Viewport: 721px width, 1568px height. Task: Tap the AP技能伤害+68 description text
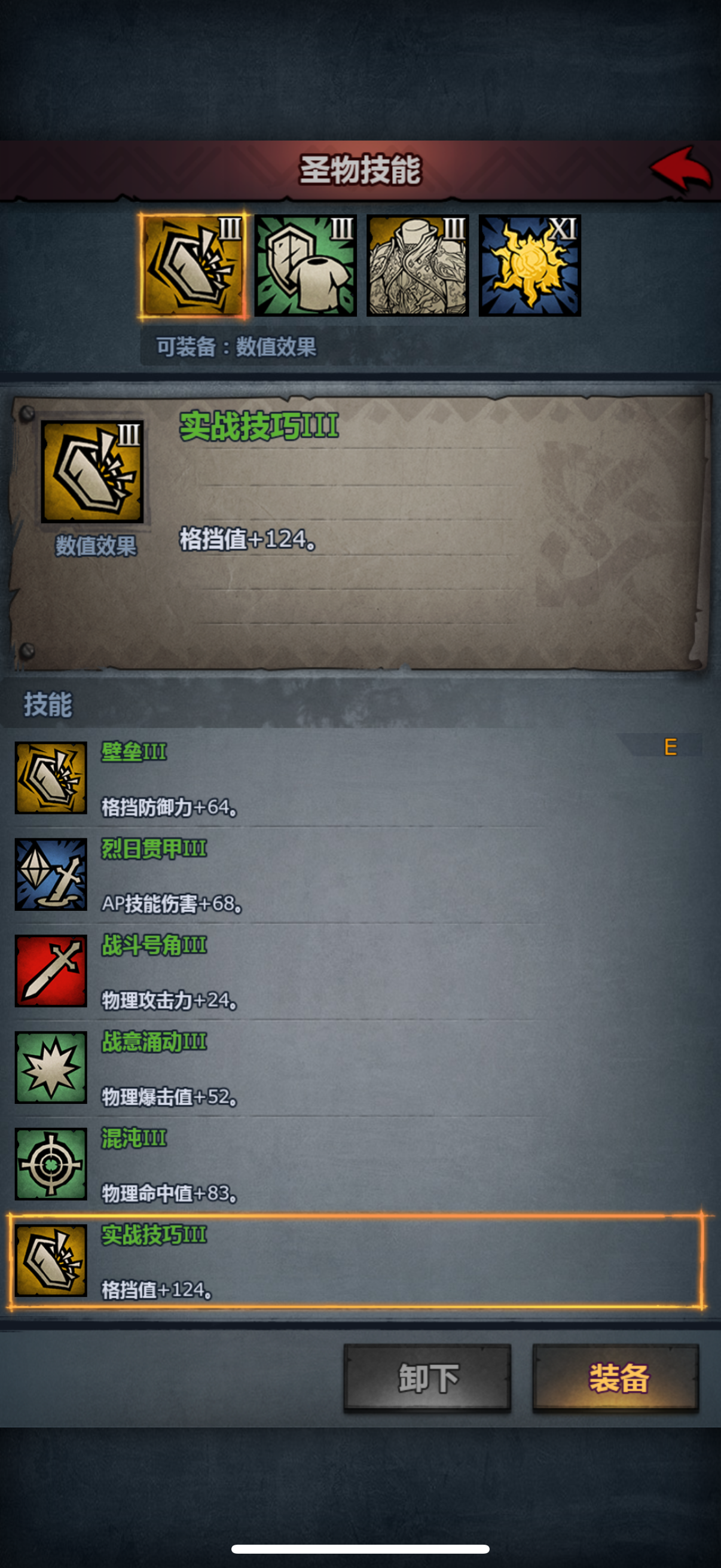coord(172,904)
